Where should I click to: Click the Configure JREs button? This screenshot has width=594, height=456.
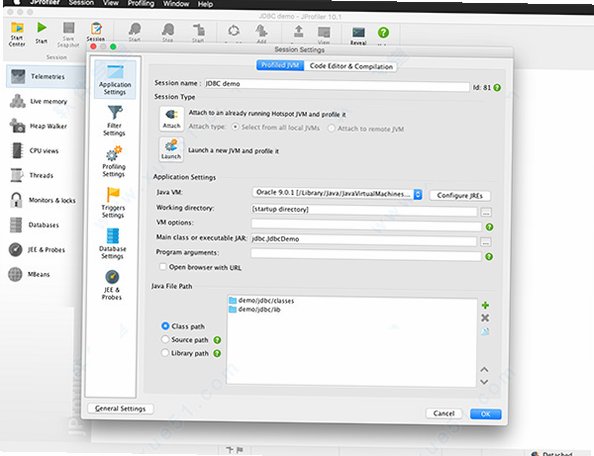(460, 195)
